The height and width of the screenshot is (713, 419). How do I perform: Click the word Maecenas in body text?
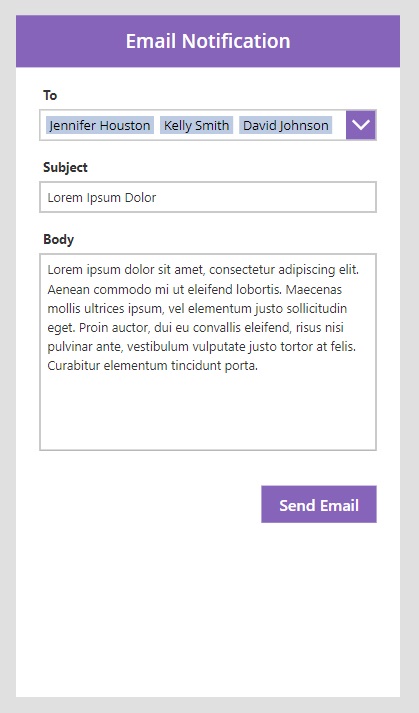click(x=314, y=289)
